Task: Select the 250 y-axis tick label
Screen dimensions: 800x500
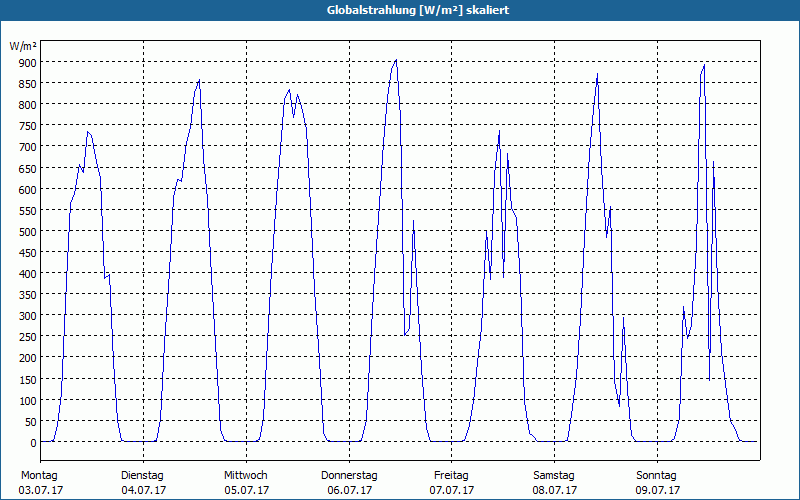Action: tap(29, 338)
